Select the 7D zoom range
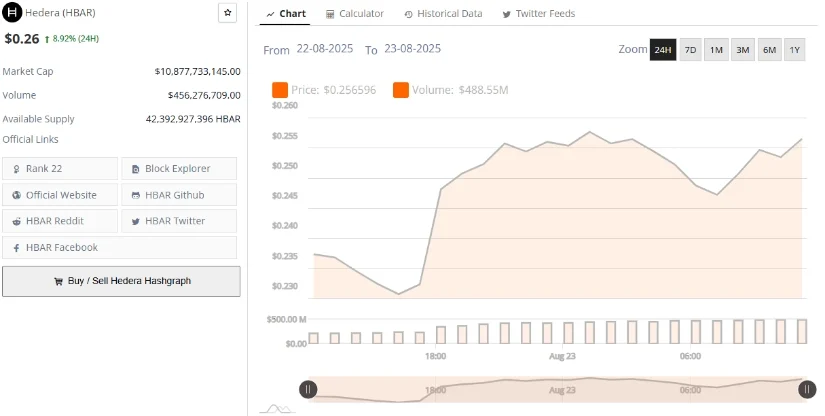The width and height of the screenshot is (825, 416). click(x=690, y=50)
